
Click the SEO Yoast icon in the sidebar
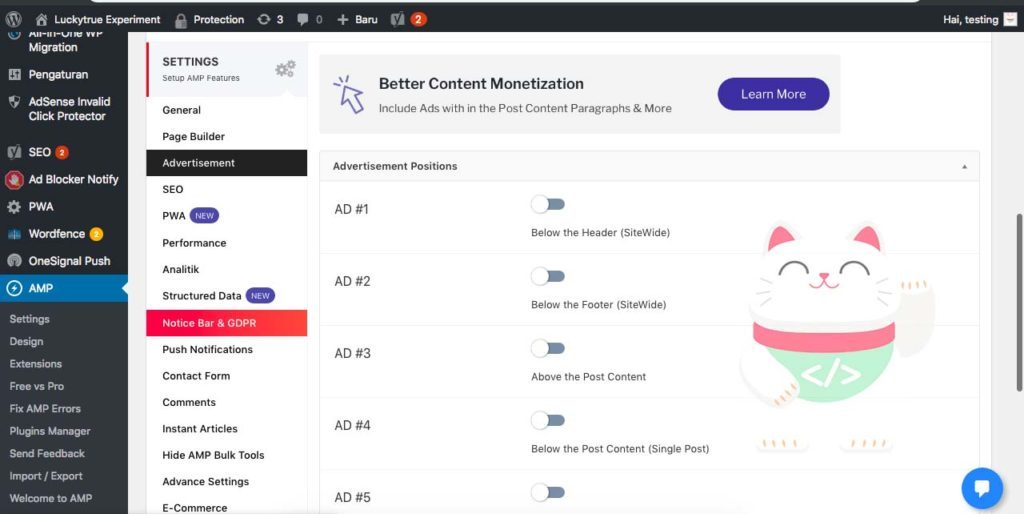click(x=14, y=152)
